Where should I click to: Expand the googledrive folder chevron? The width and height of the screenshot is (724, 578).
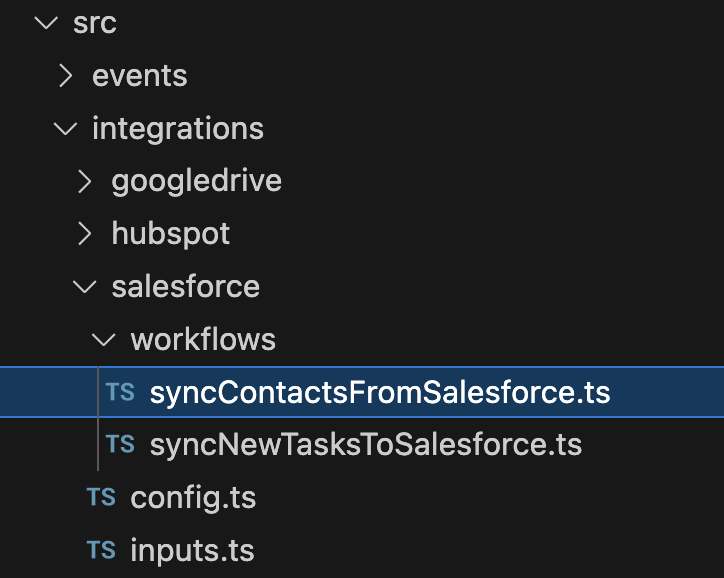[84, 181]
